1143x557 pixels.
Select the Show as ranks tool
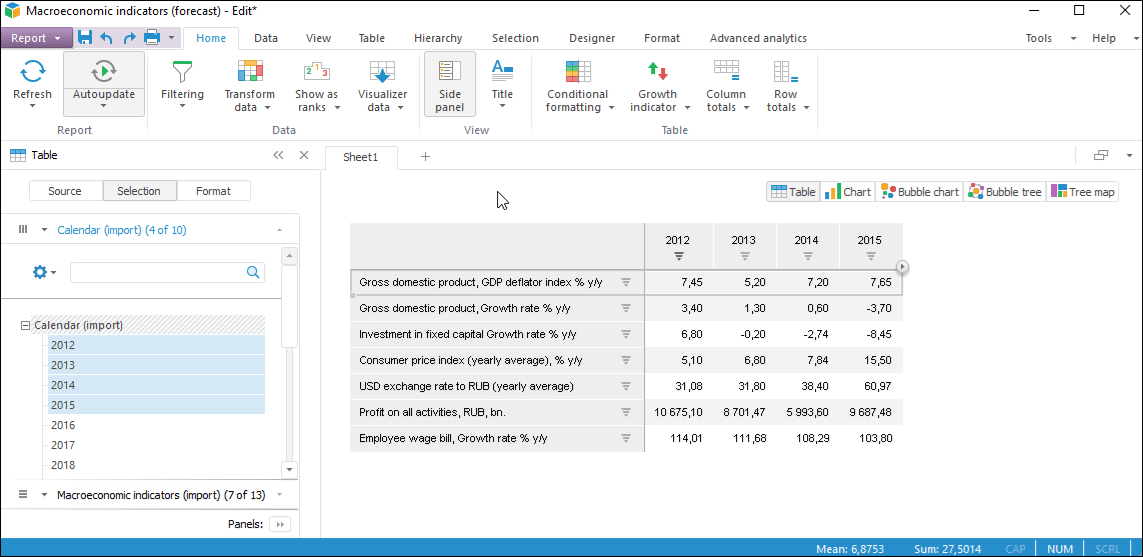tap(316, 72)
